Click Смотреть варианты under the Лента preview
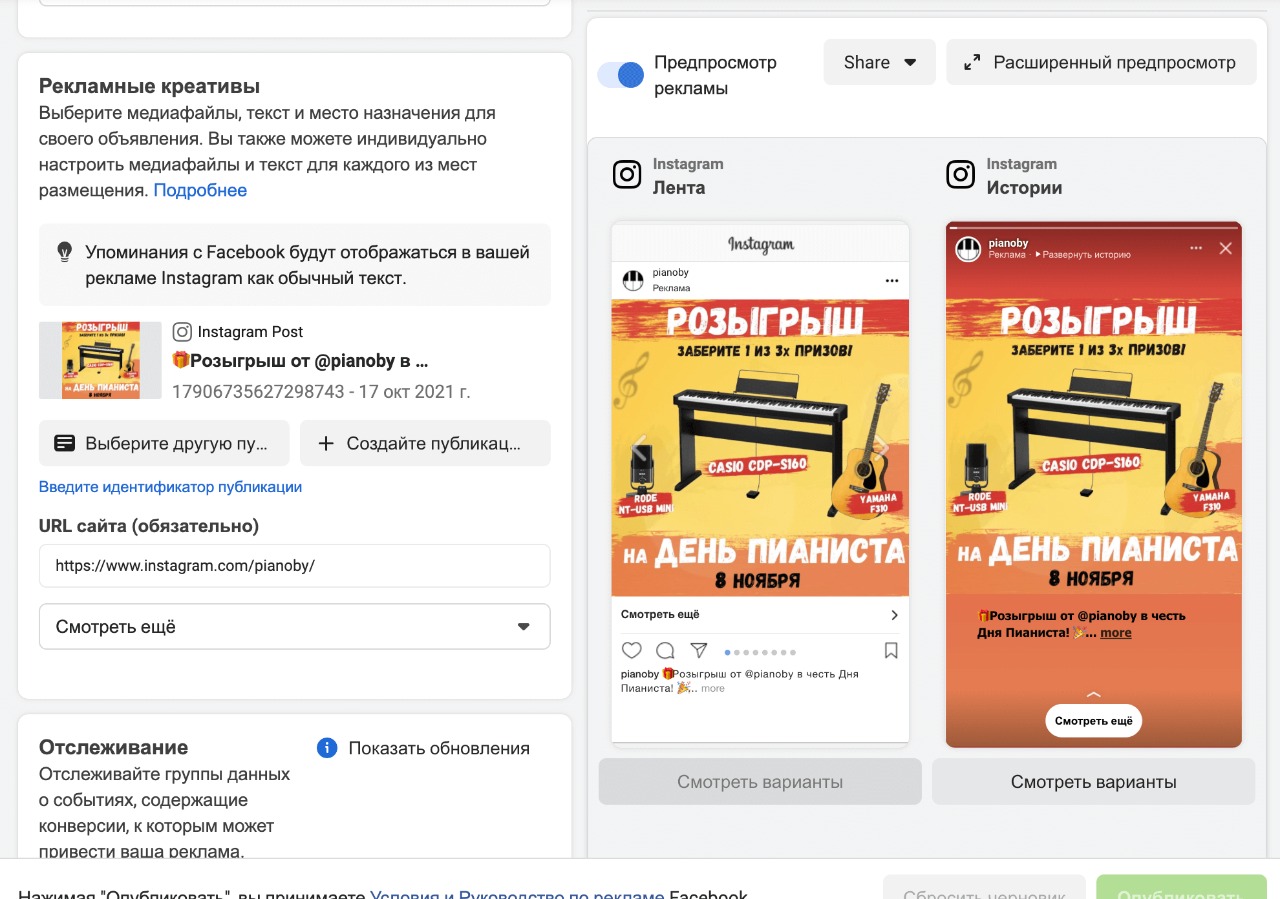The height and width of the screenshot is (899, 1280). tap(760, 782)
